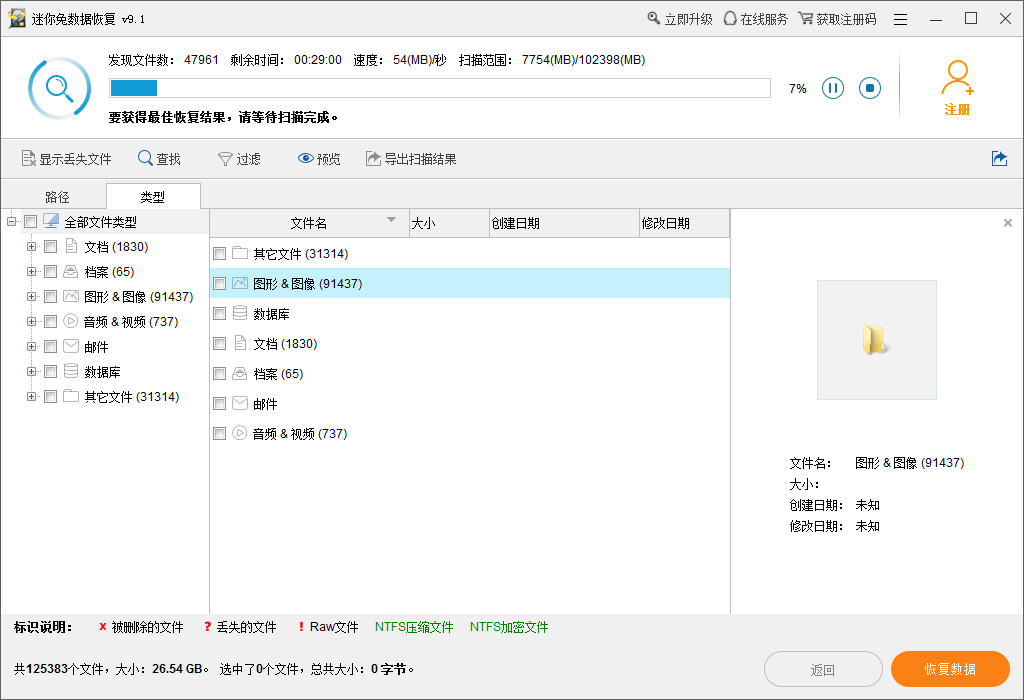Click the 图形 & 图像 icon in tree
This screenshot has height=700, width=1024.
click(x=71, y=296)
